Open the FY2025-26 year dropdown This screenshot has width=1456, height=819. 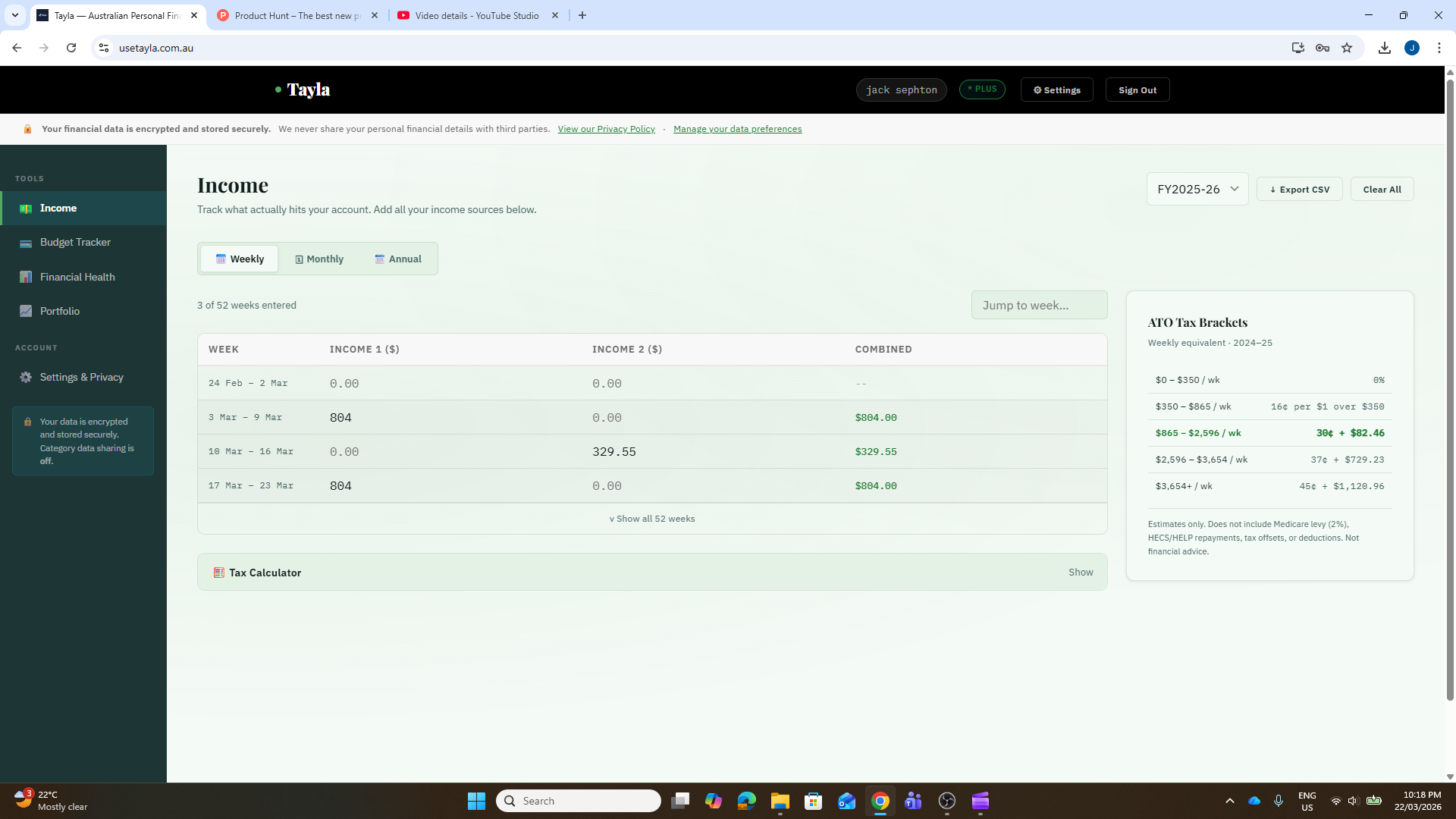tap(1197, 190)
